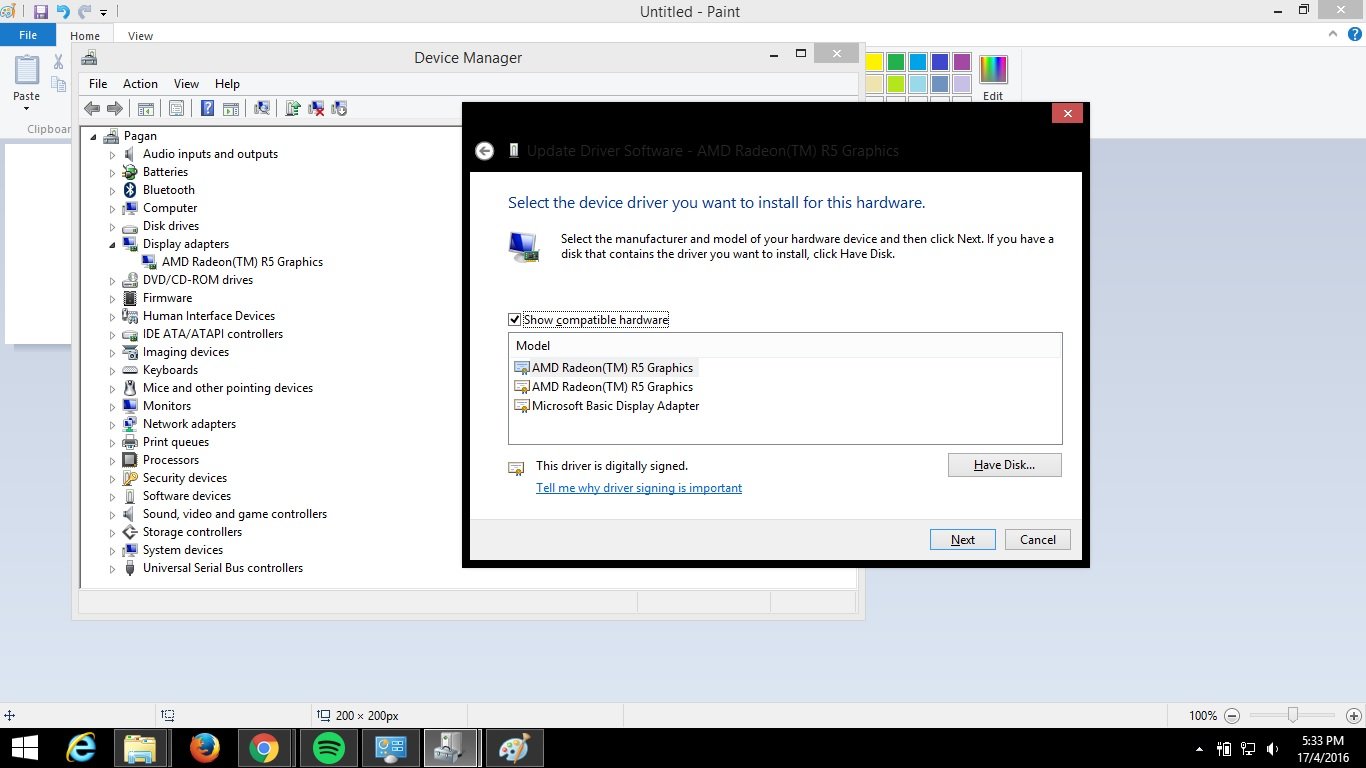
Task: Click the Paste clipboard icon in Paint
Action: coord(26,70)
